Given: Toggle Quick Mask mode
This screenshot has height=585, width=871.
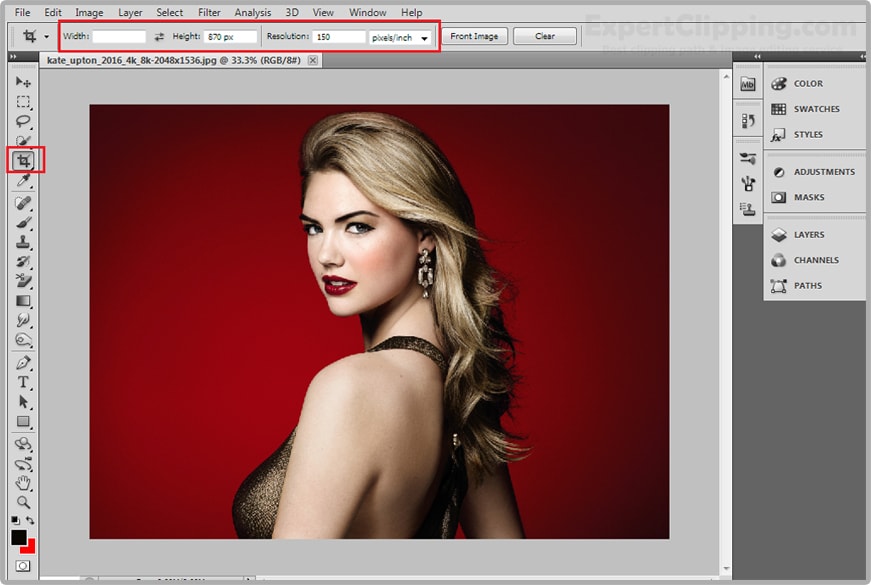Looking at the screenshot, I should (x=22, y=566).
